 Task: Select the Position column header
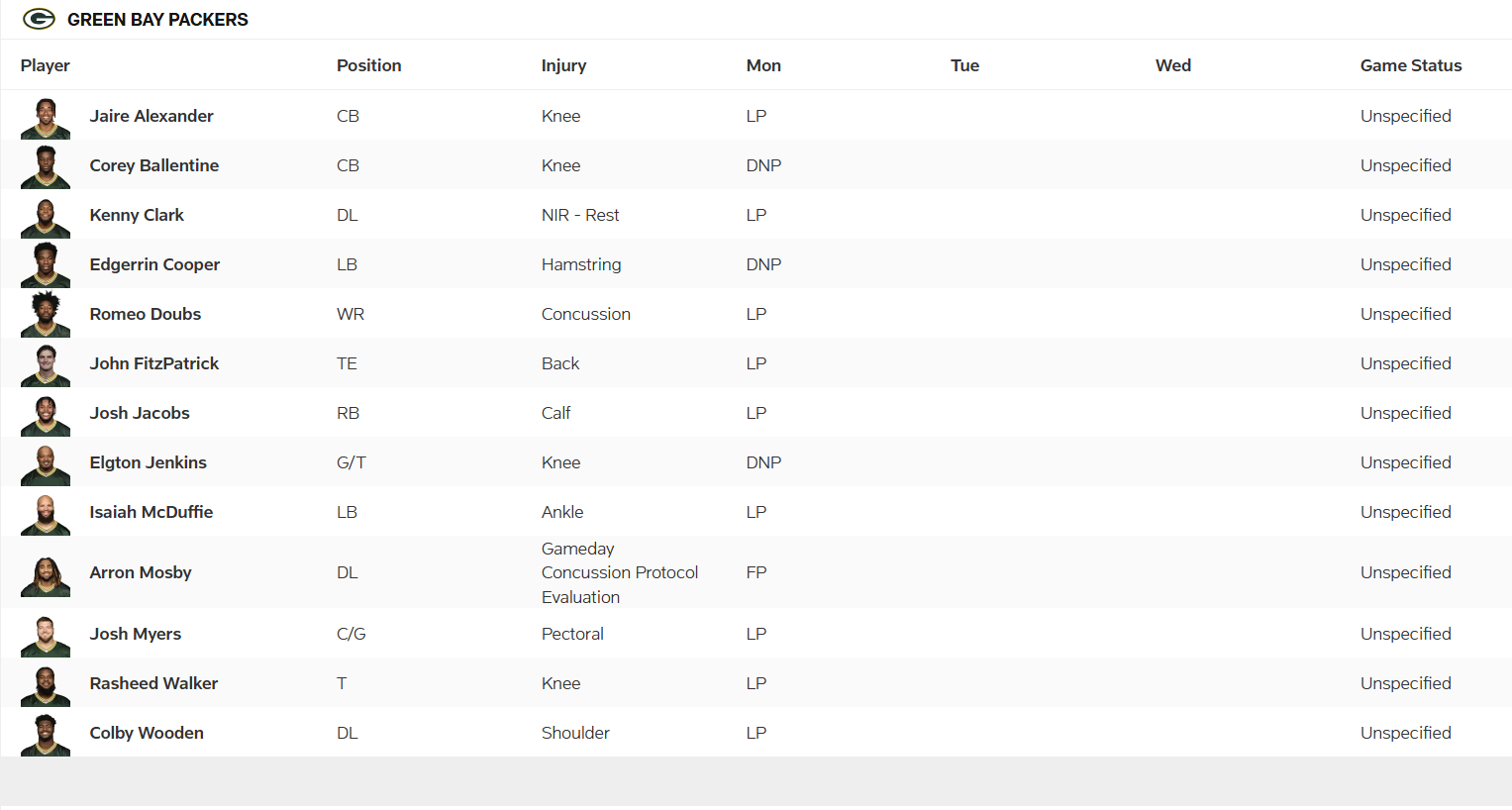click(x=369, y=65)
